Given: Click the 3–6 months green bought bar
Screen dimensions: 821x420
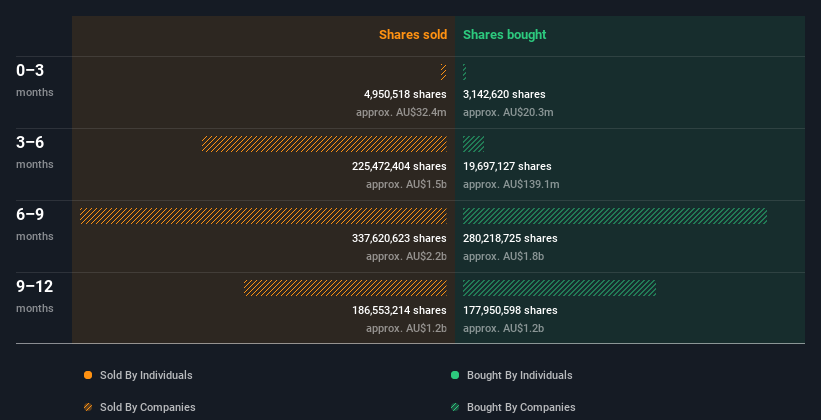Looking at the screenshot, I should pyautogui.click(x=473, y=144).
